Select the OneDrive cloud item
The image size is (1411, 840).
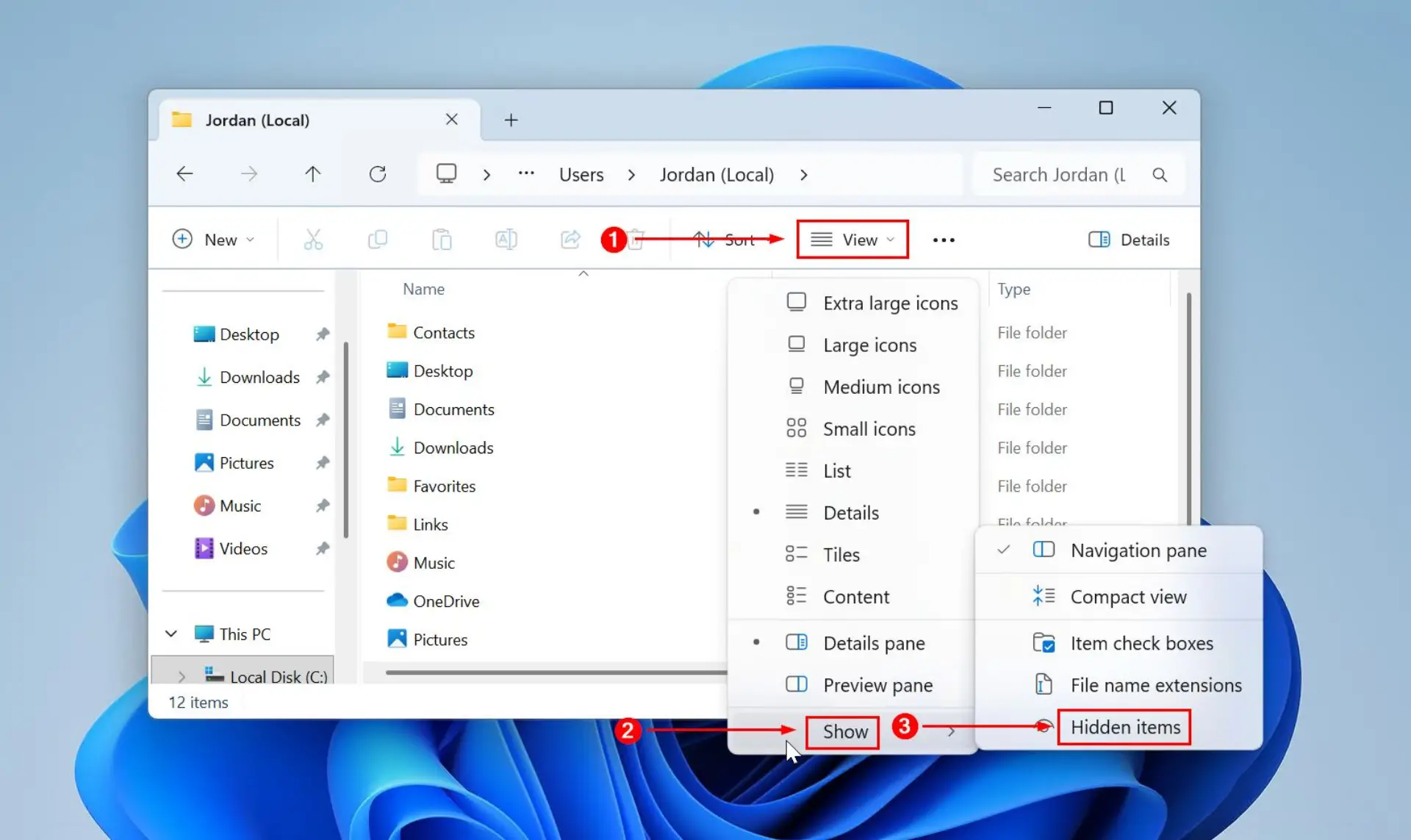pos(433,601)
